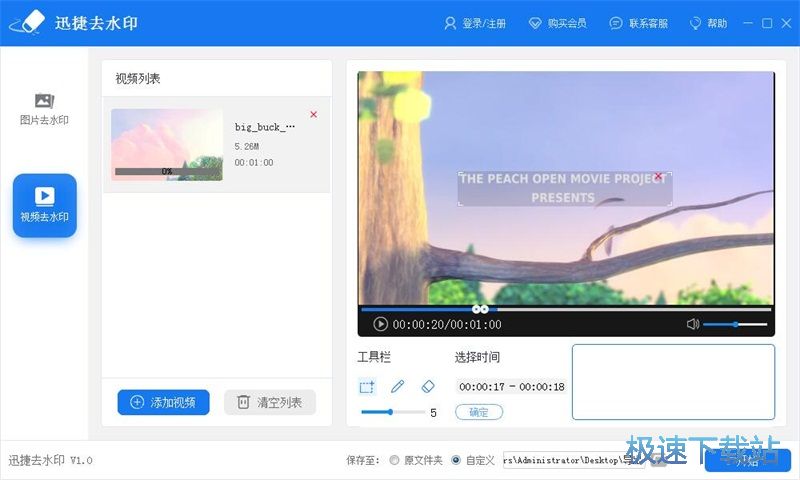This screenshot has width=800, height=480.
Task: Click the 图片去水印 picture icon
Action: pos(44,100)
